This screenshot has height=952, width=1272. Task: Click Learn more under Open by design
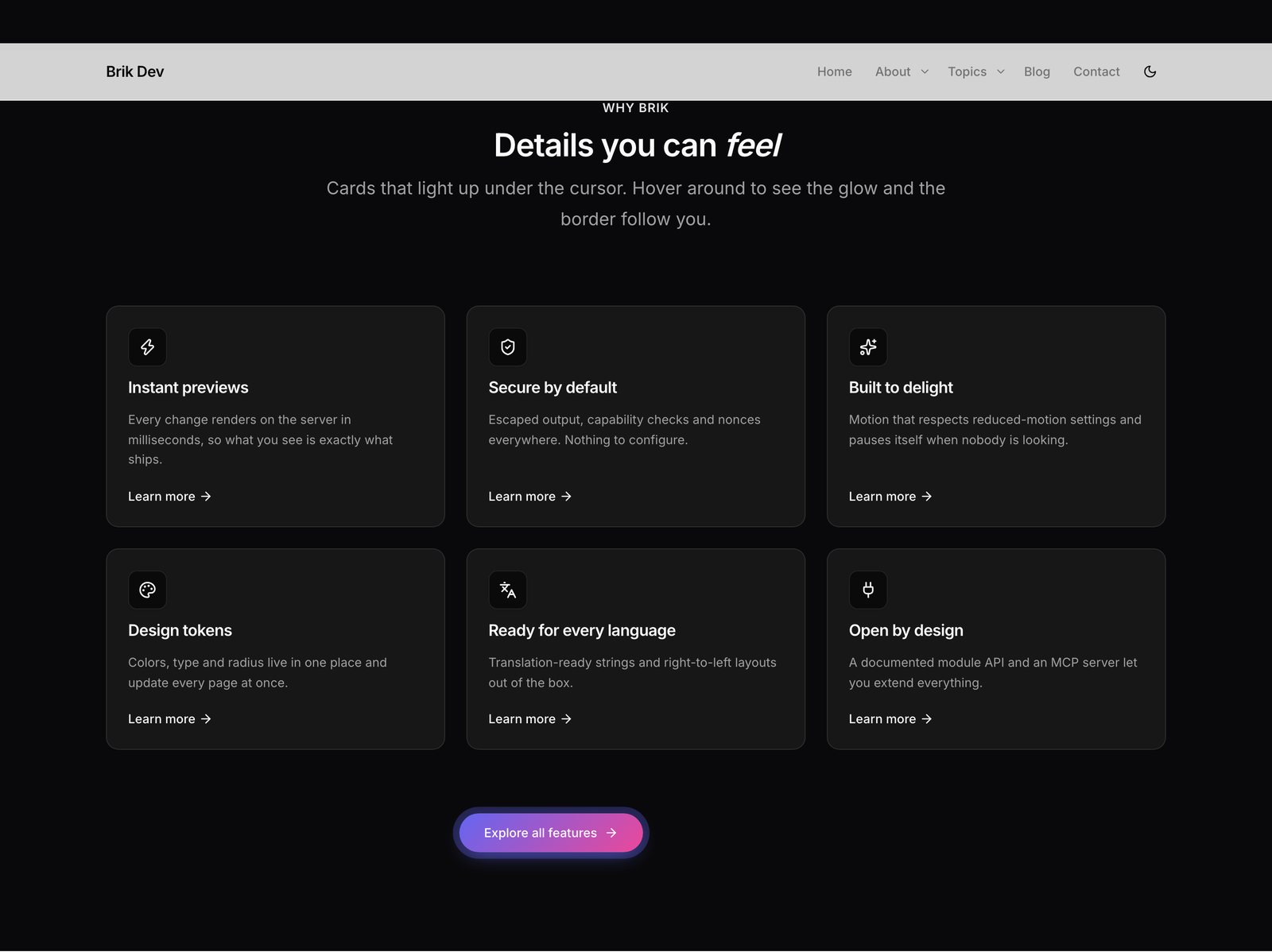tap(890, 718)
